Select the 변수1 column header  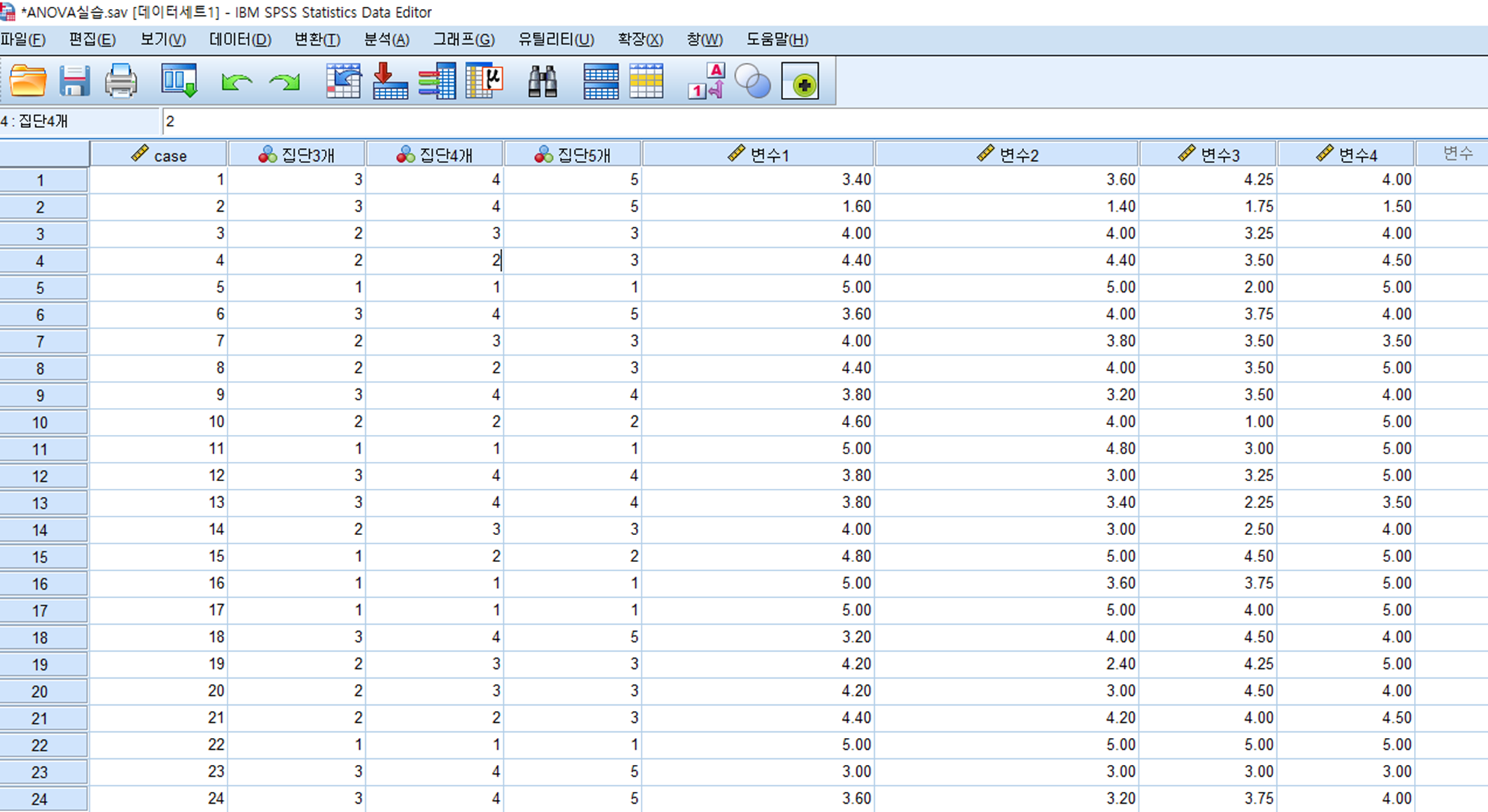click(x=758, y=155)
